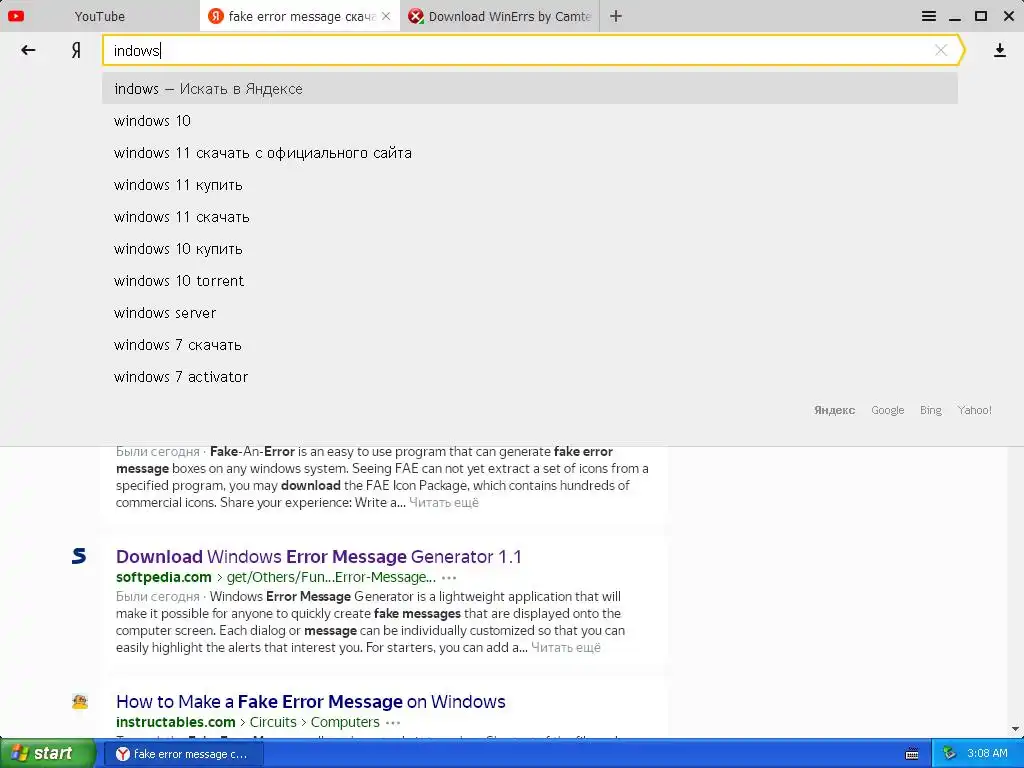Screen dimensions: 1024x768
Task: Click the WinErrs tab red X favicon
Action: 415,16
